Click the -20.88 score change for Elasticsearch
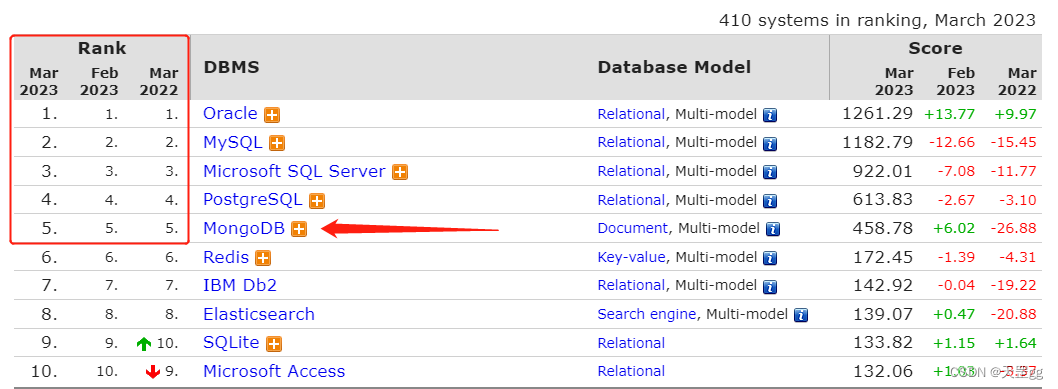Screen dimensions: 1058x389 (x=1013, y=314)
